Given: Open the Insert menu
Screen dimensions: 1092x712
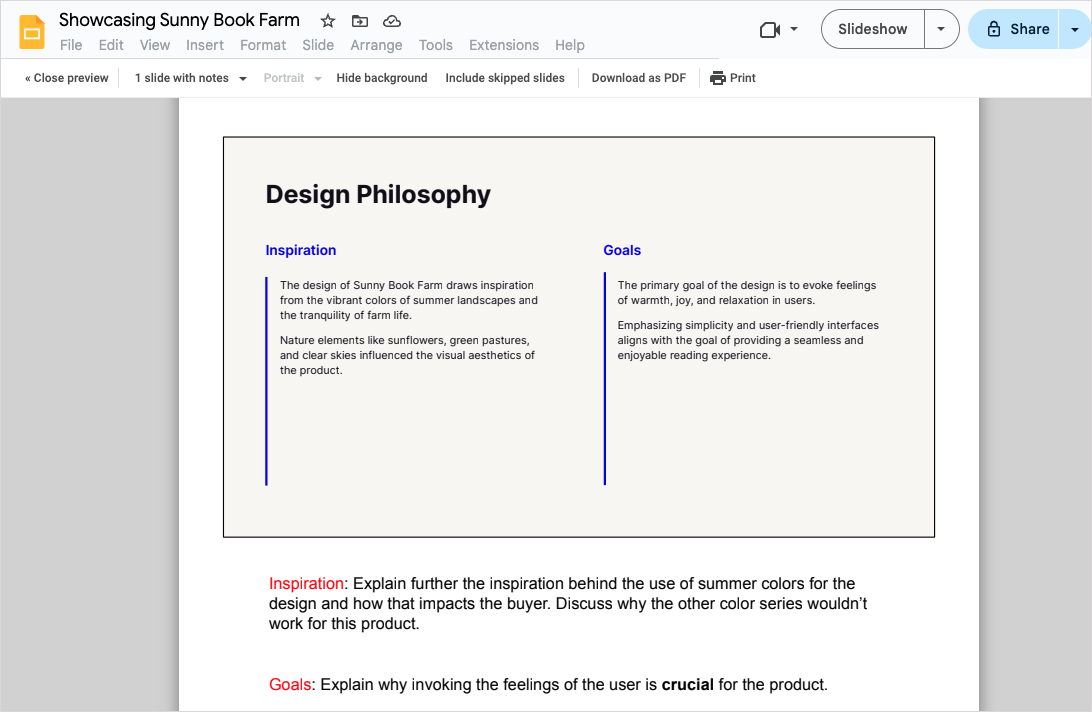Looking at the screenshot, I should coord(205,45).
